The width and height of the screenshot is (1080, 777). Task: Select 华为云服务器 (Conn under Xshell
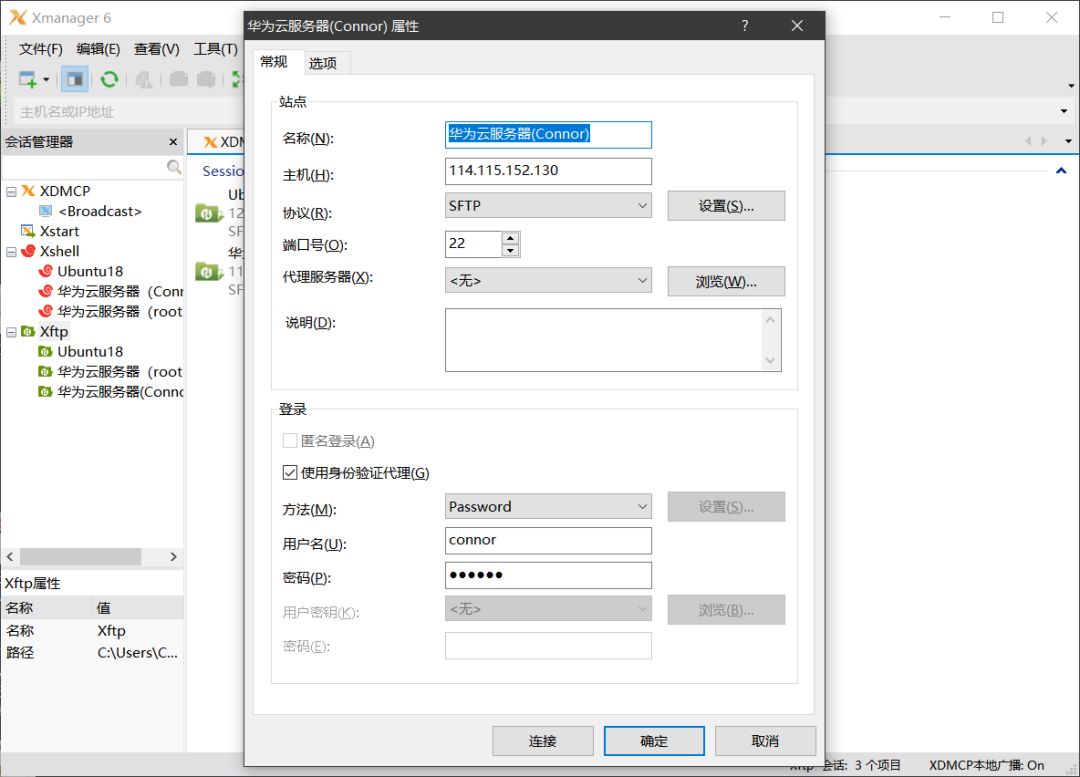tap(120, 291)
